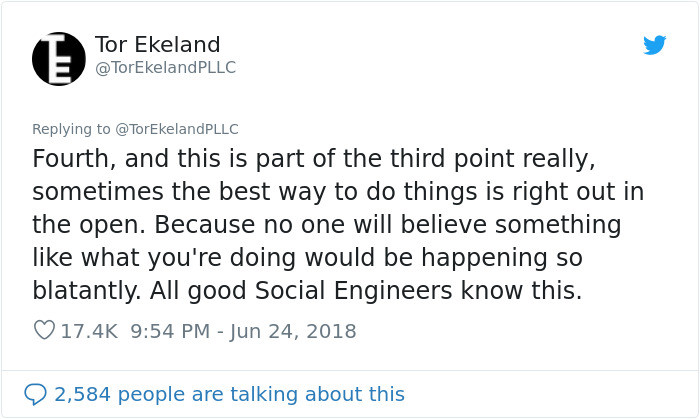
Task: Click the Jun 24, 2018 date
Action: click(x=293, y=330)
